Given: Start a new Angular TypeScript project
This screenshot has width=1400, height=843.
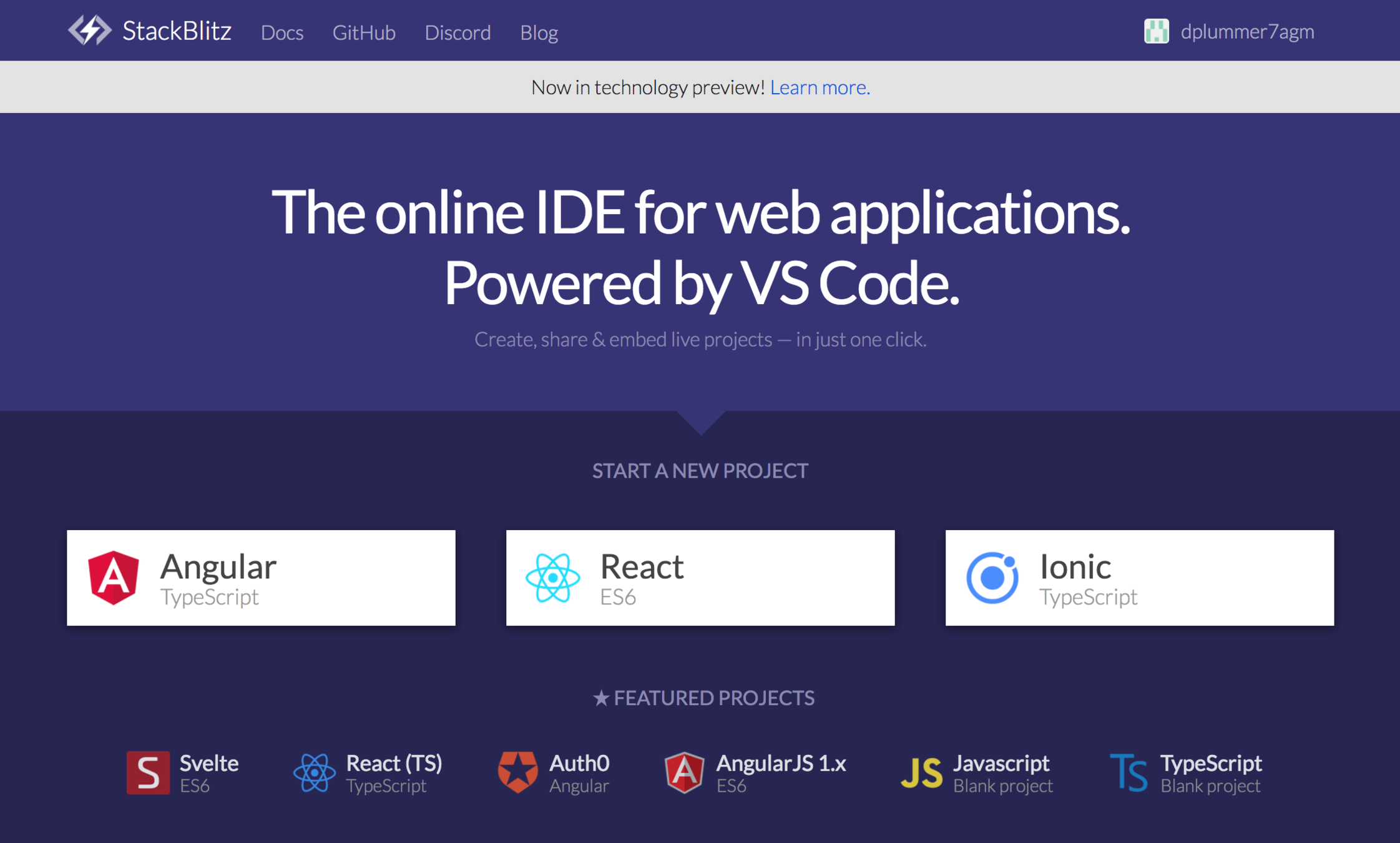Looking at the screenshot, I should pos(261,578).
